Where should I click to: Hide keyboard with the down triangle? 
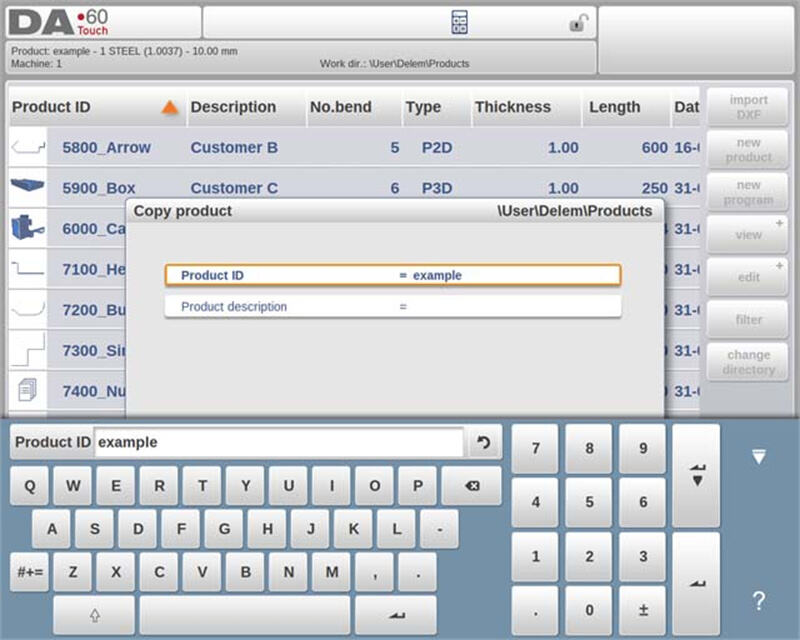(x=758, y=457)
